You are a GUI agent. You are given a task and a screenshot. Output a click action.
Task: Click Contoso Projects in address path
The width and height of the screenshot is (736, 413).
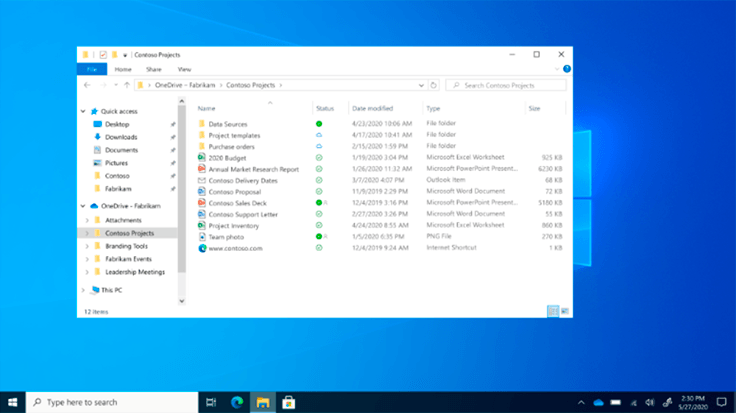pyautogui.click(x=251, y=85)
